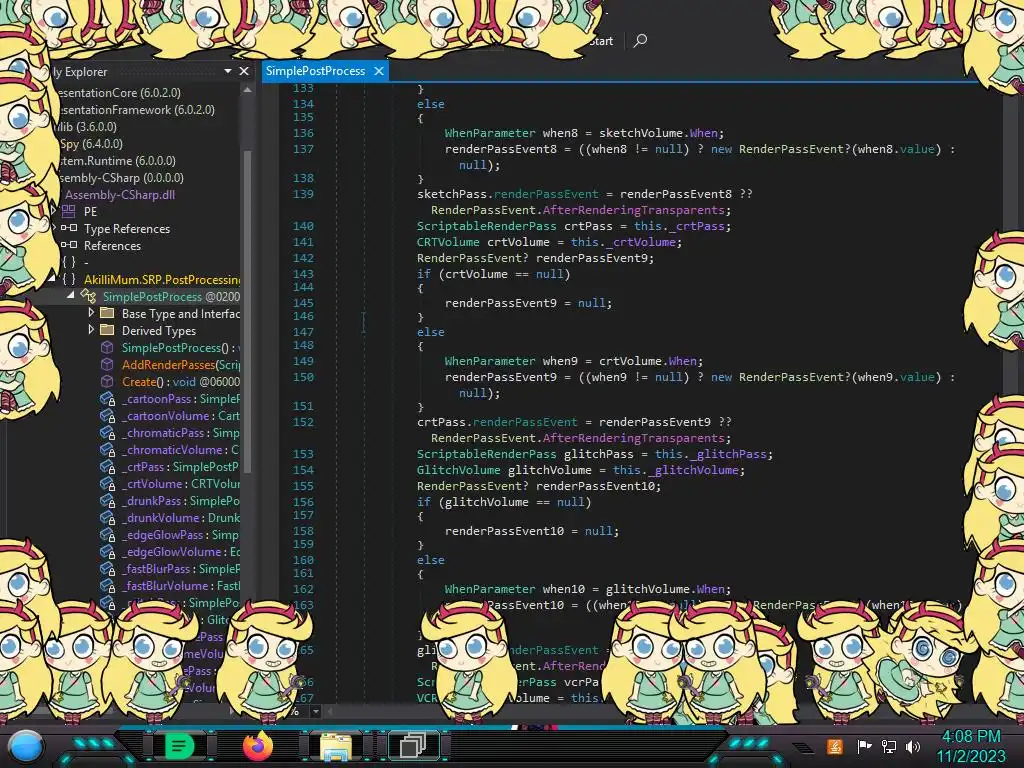Click the _chromaticPass field icon
This screenshot has width=1024, height=768.
108,432
